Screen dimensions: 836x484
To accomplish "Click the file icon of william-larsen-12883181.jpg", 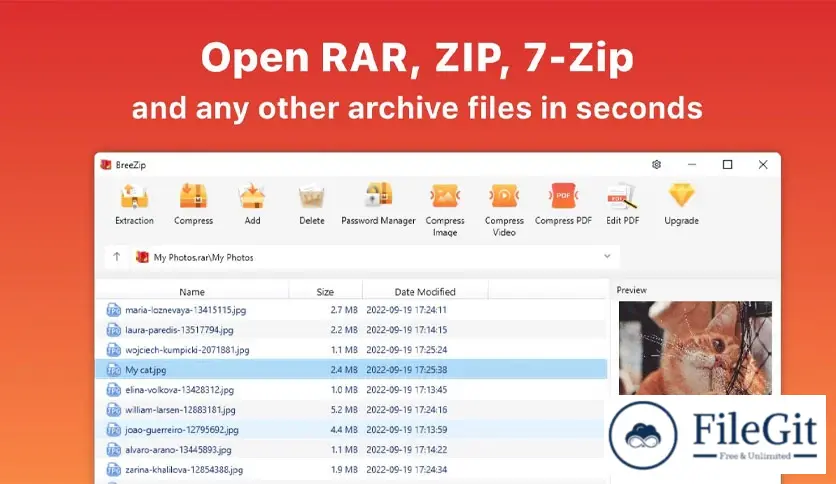I will tap(114, 410).
